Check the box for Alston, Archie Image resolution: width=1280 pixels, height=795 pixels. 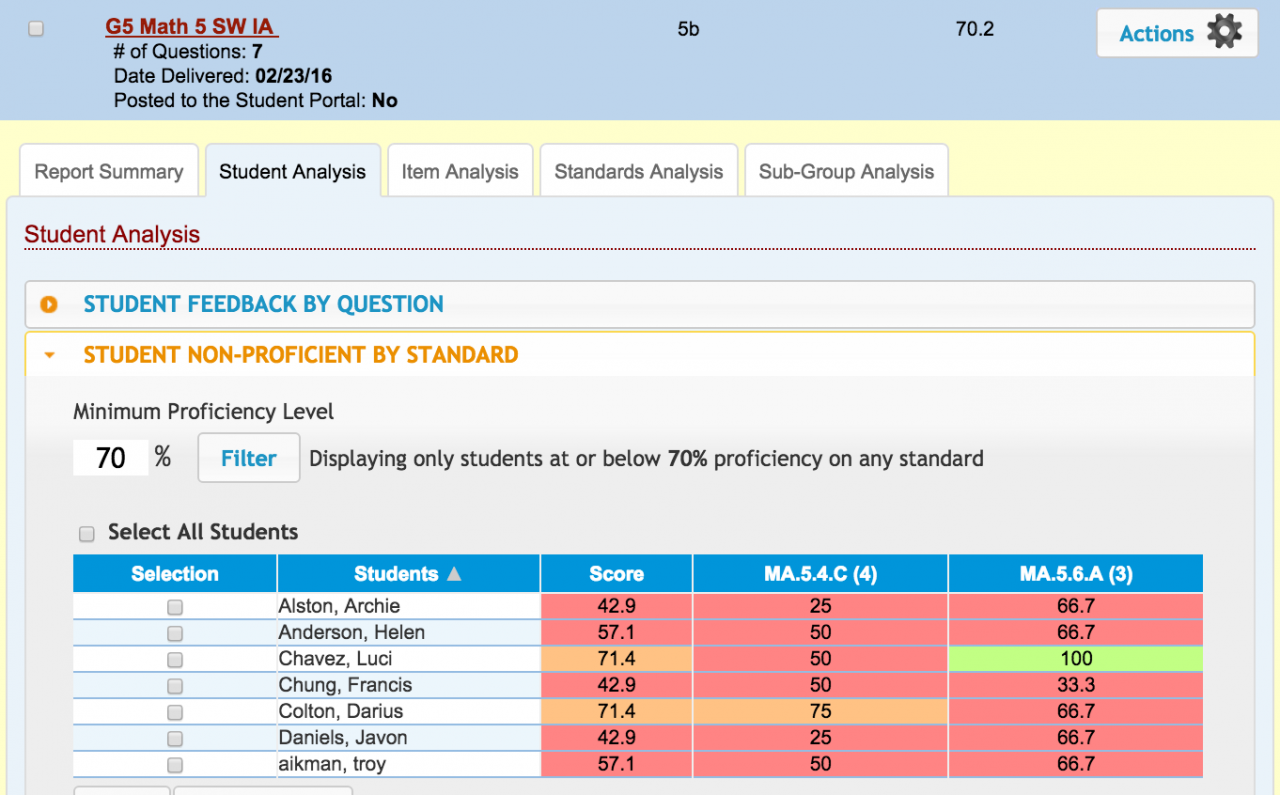coord(175,607)
